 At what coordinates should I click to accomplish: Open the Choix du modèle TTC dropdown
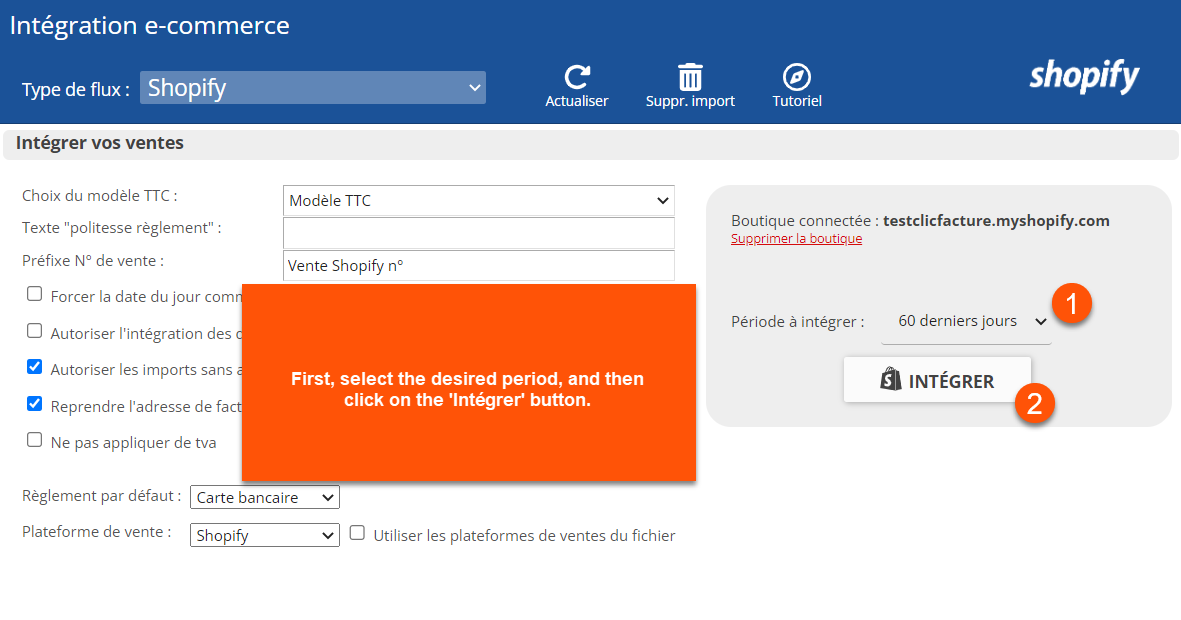478,200
